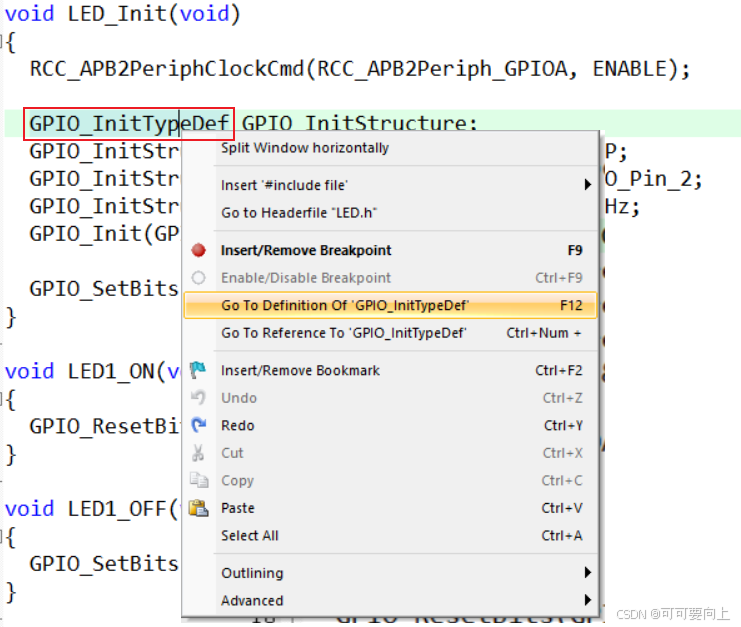The height and width of the screenshot is (627, 741).
Task: Choose Go to Headerfile "LED.h"
Action: click(x=390, y=213)
